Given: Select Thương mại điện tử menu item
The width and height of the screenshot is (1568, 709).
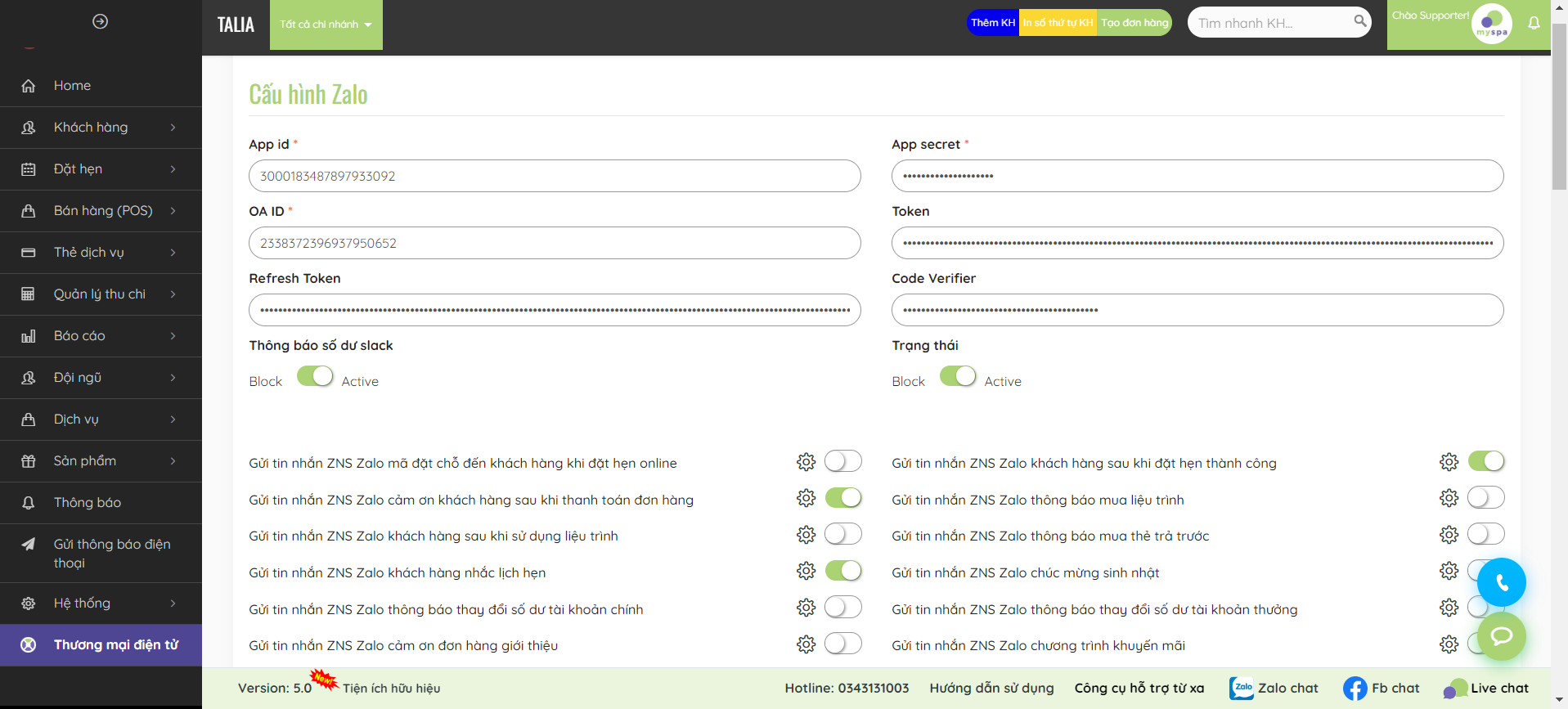Looking at the screenshot, I should [x=101, y=645].
